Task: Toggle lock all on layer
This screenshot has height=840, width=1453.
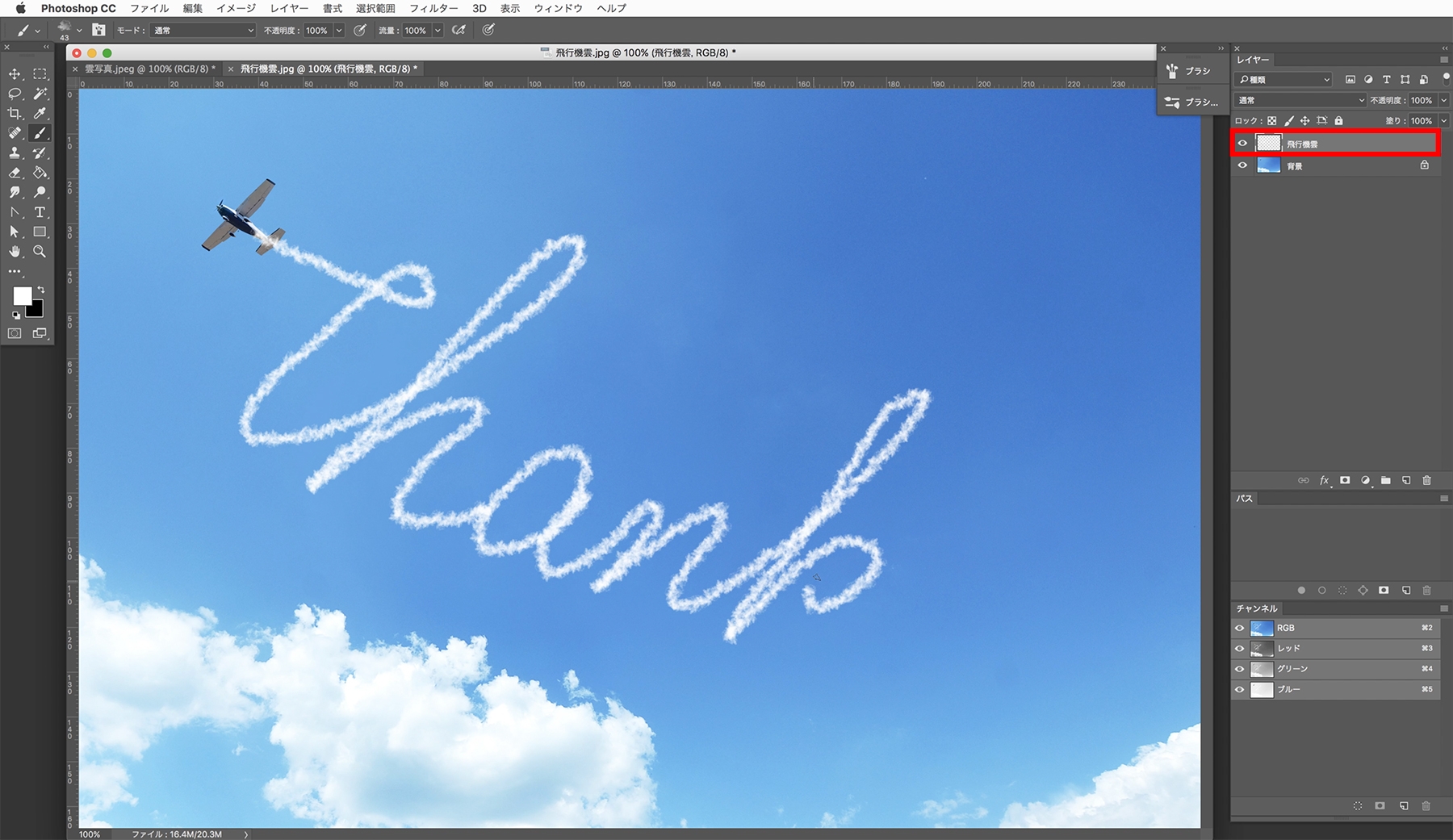Action: [1339, 121]
